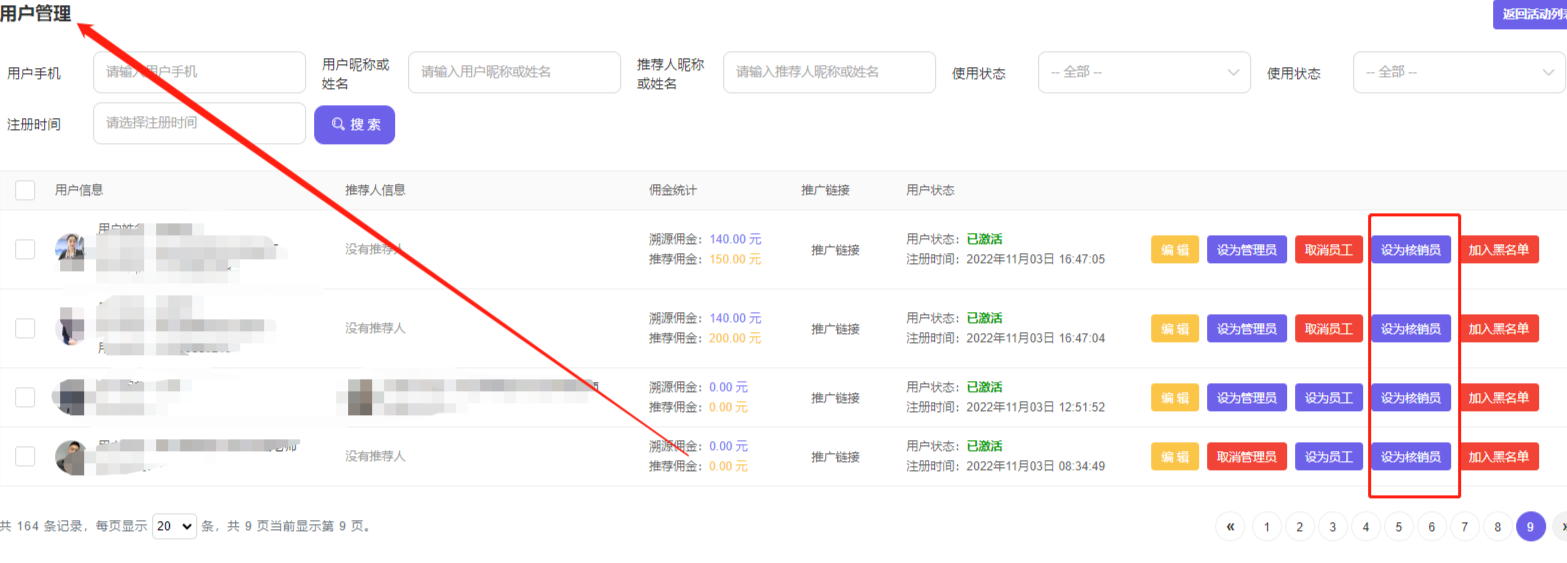Click 编辑 for the 08:34:49 user
Image resolution: width=1567 pixels, height=563 pixels.
tap(1175, 456)
